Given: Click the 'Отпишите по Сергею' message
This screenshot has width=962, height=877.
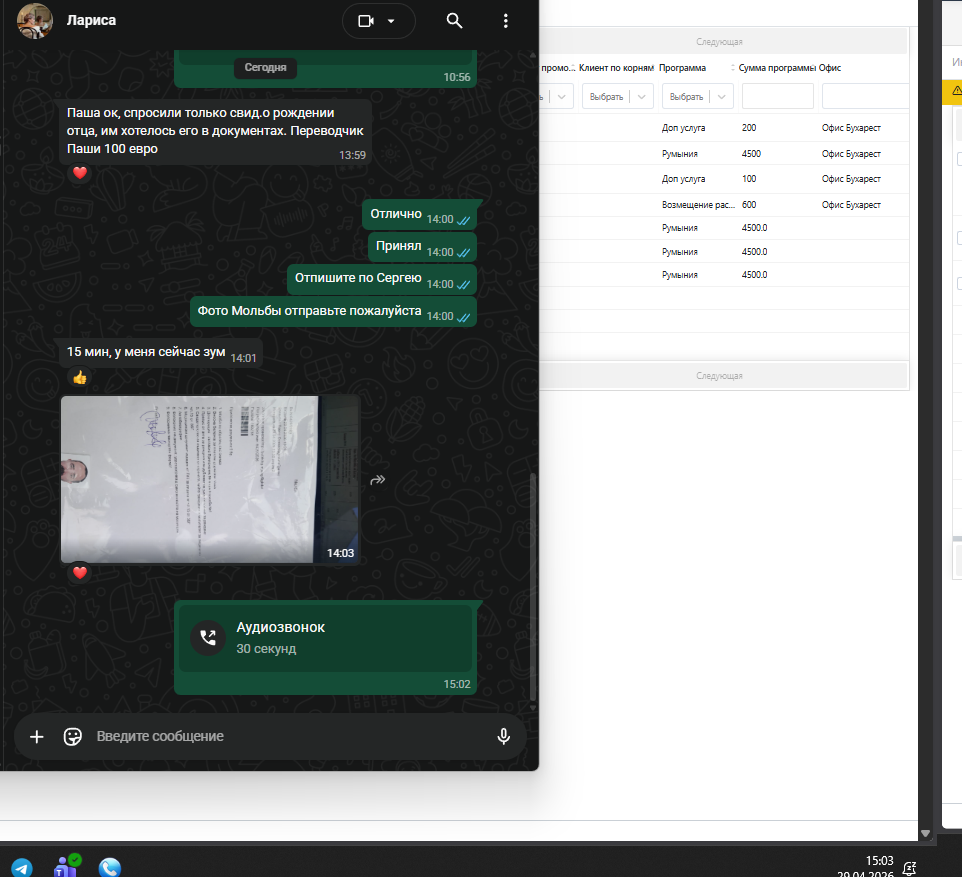Looking at the screenshot, I should point(382,278).
